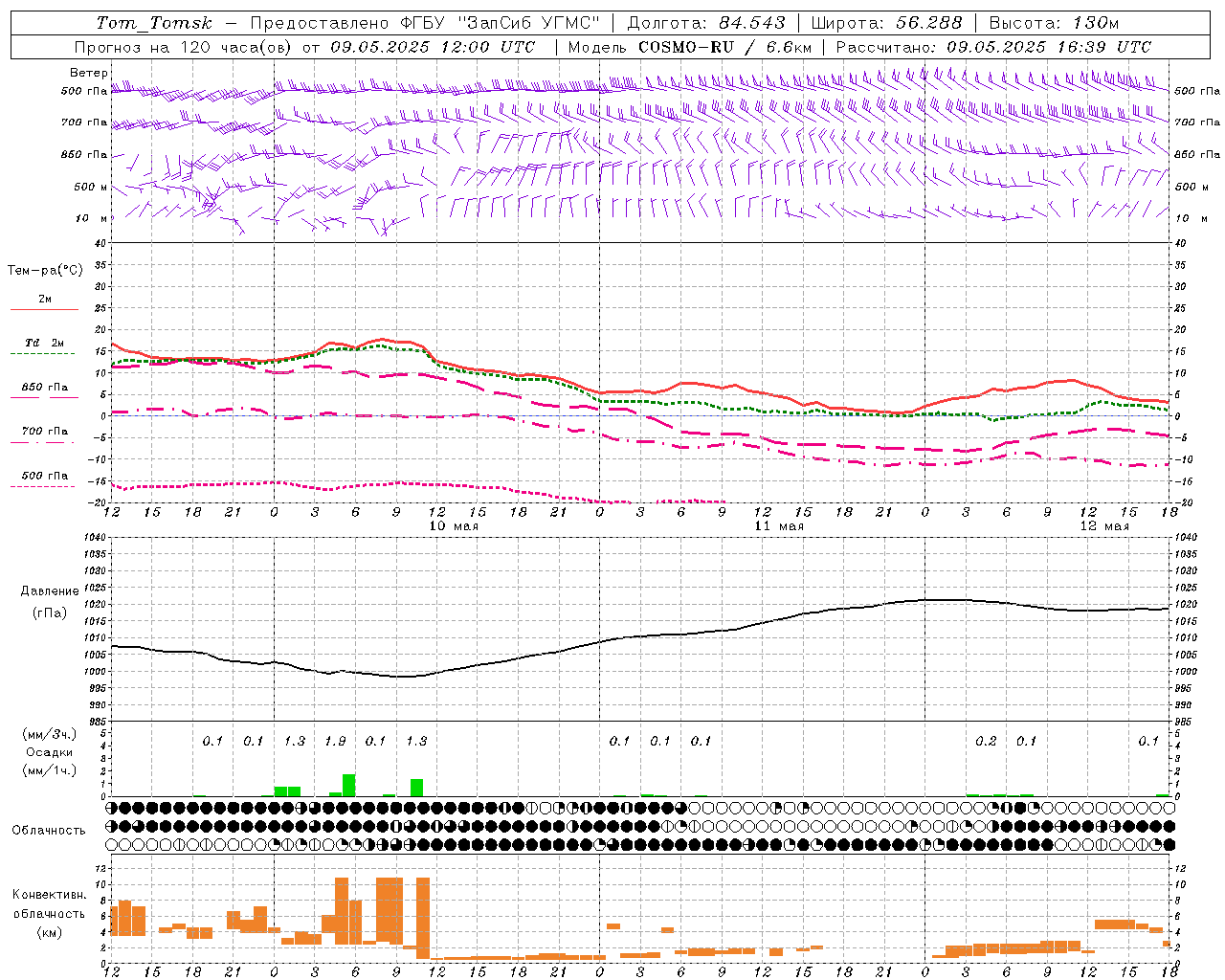
Task: Click the "Рассчитано: 09.05.2025 16:39 UTC" timestamp
Action: point(993,47)
